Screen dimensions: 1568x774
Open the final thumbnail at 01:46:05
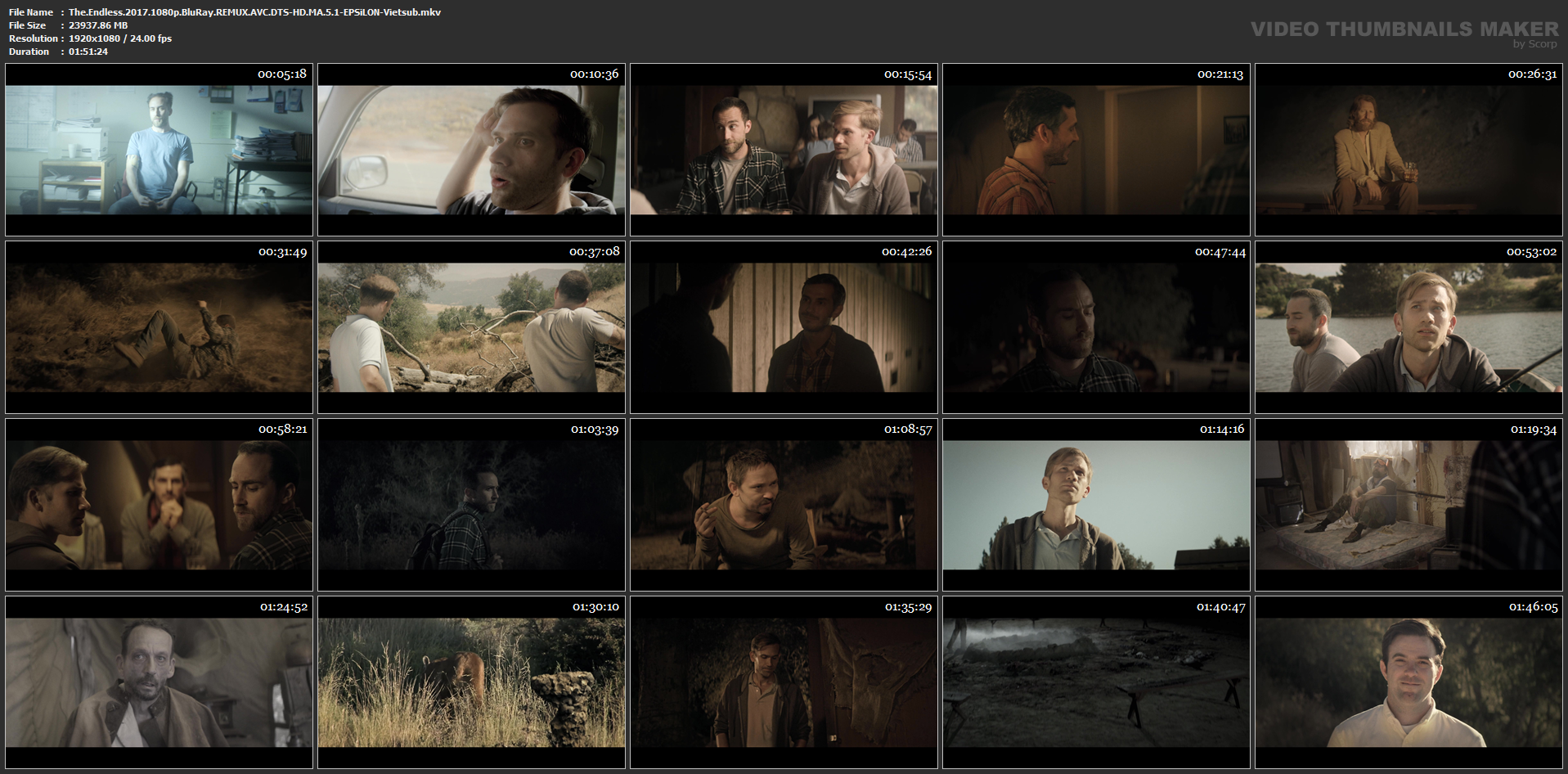[1409, 682]
